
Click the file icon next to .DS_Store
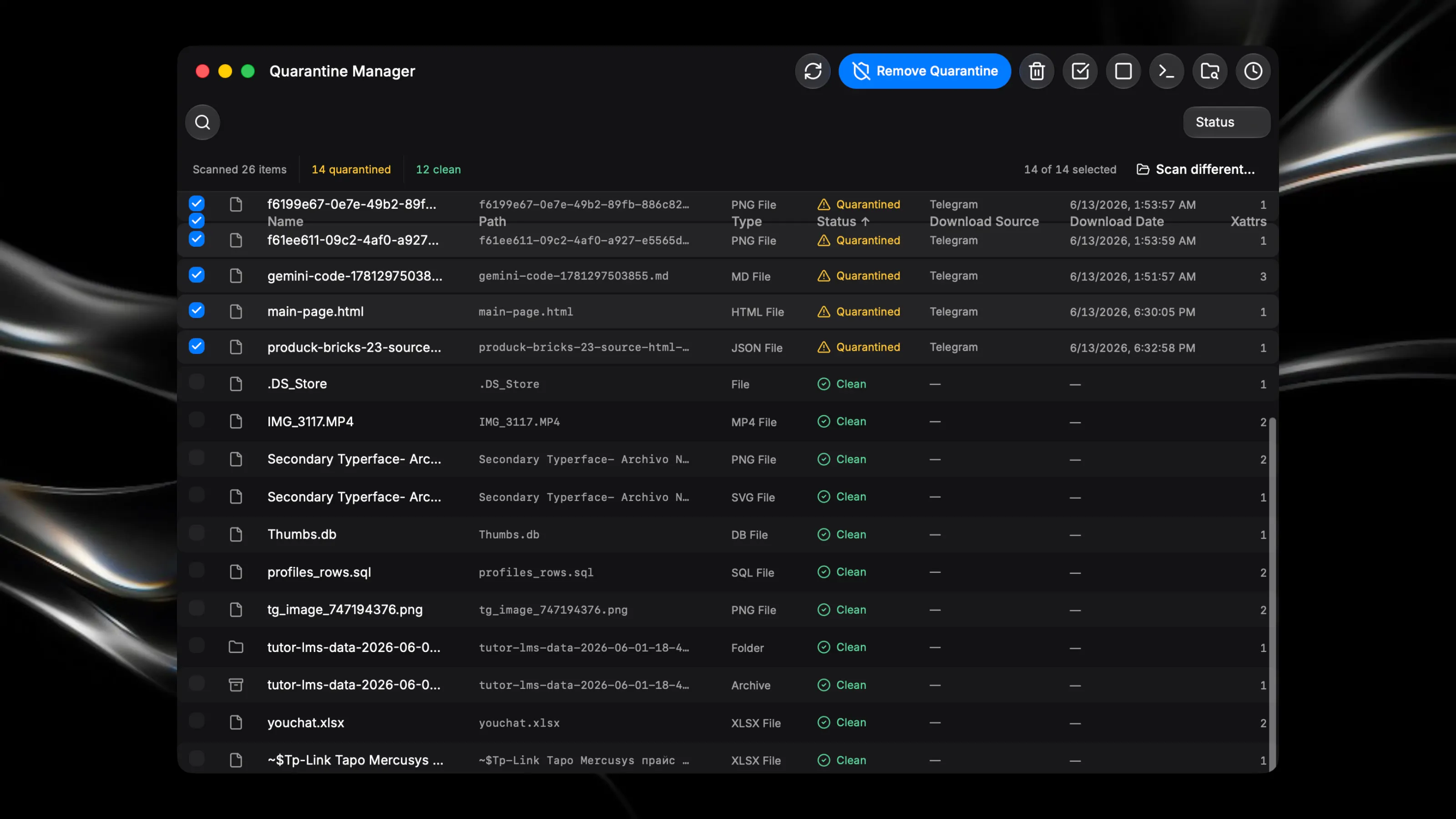coord(236,384)
